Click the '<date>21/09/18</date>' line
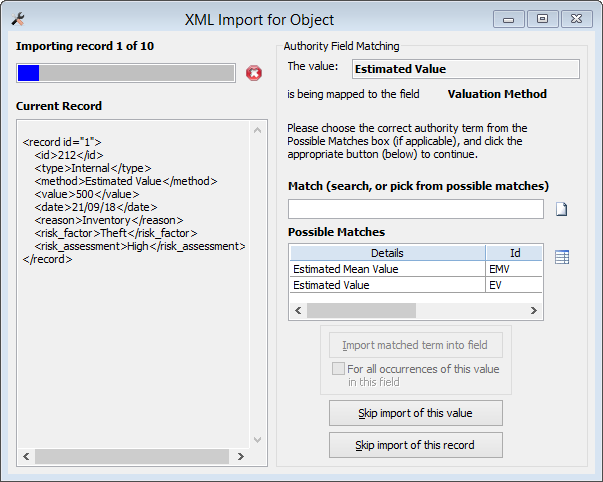 pyautogui.click(x=96, y=207)
